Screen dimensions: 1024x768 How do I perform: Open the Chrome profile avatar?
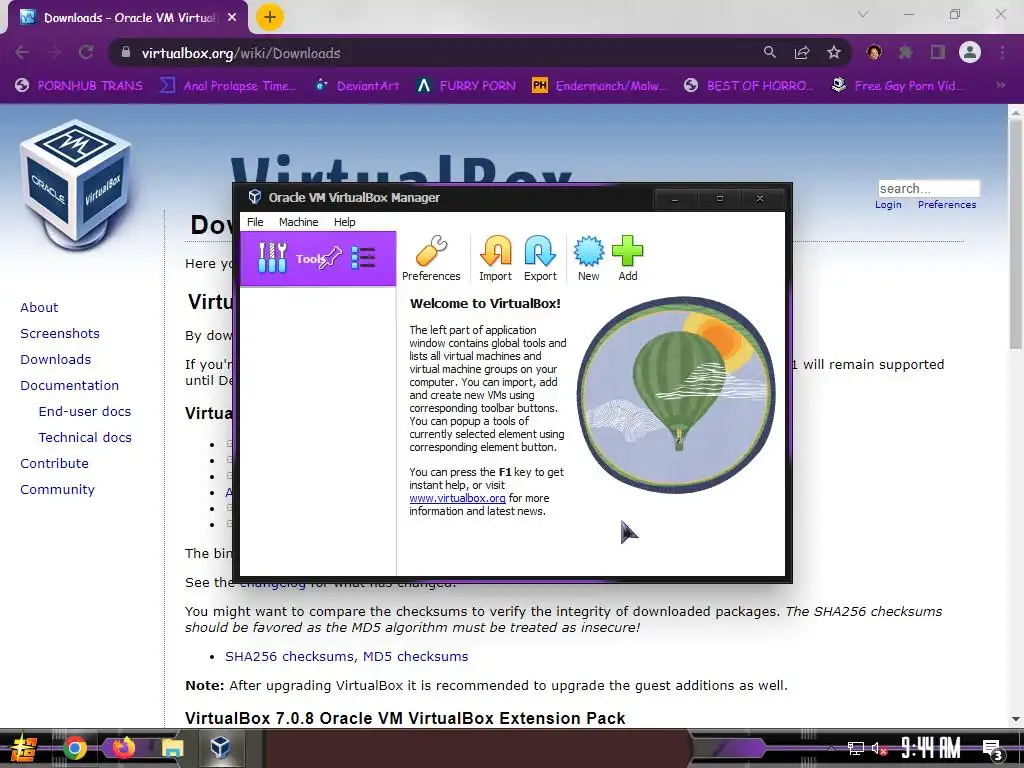[970, 52]
